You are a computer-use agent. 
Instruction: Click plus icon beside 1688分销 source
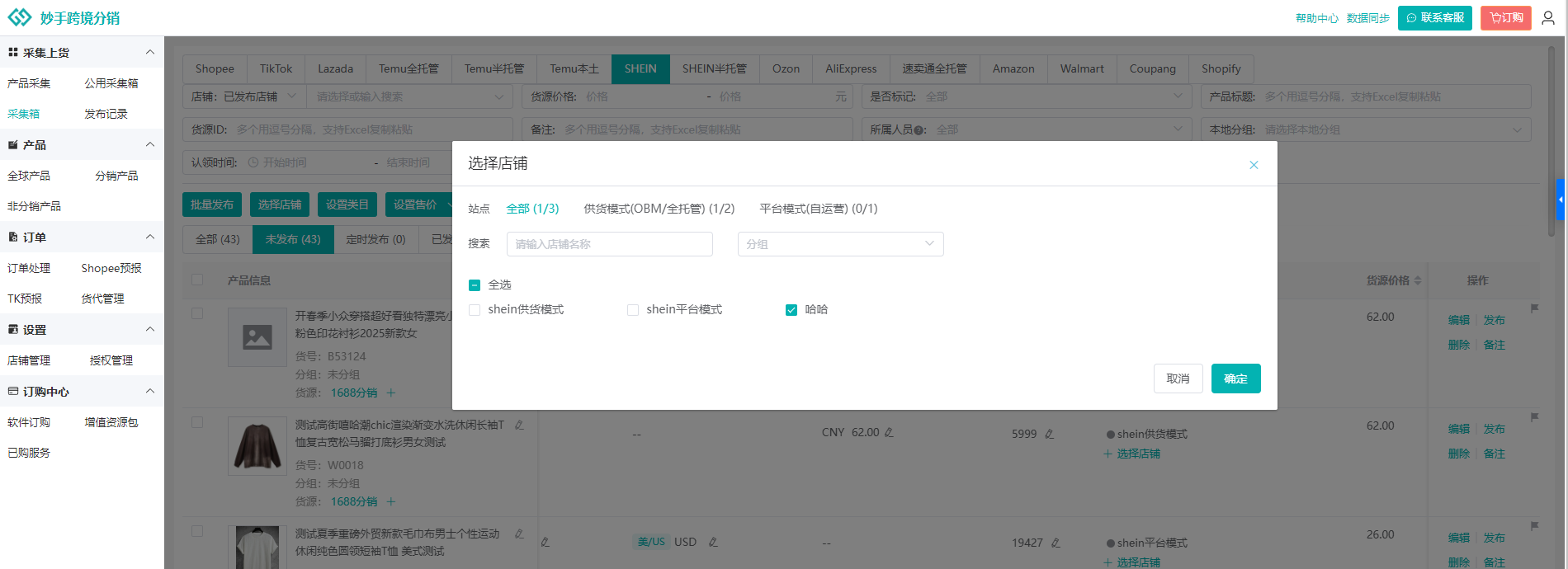pyautogui.click(x=391, y=393)
